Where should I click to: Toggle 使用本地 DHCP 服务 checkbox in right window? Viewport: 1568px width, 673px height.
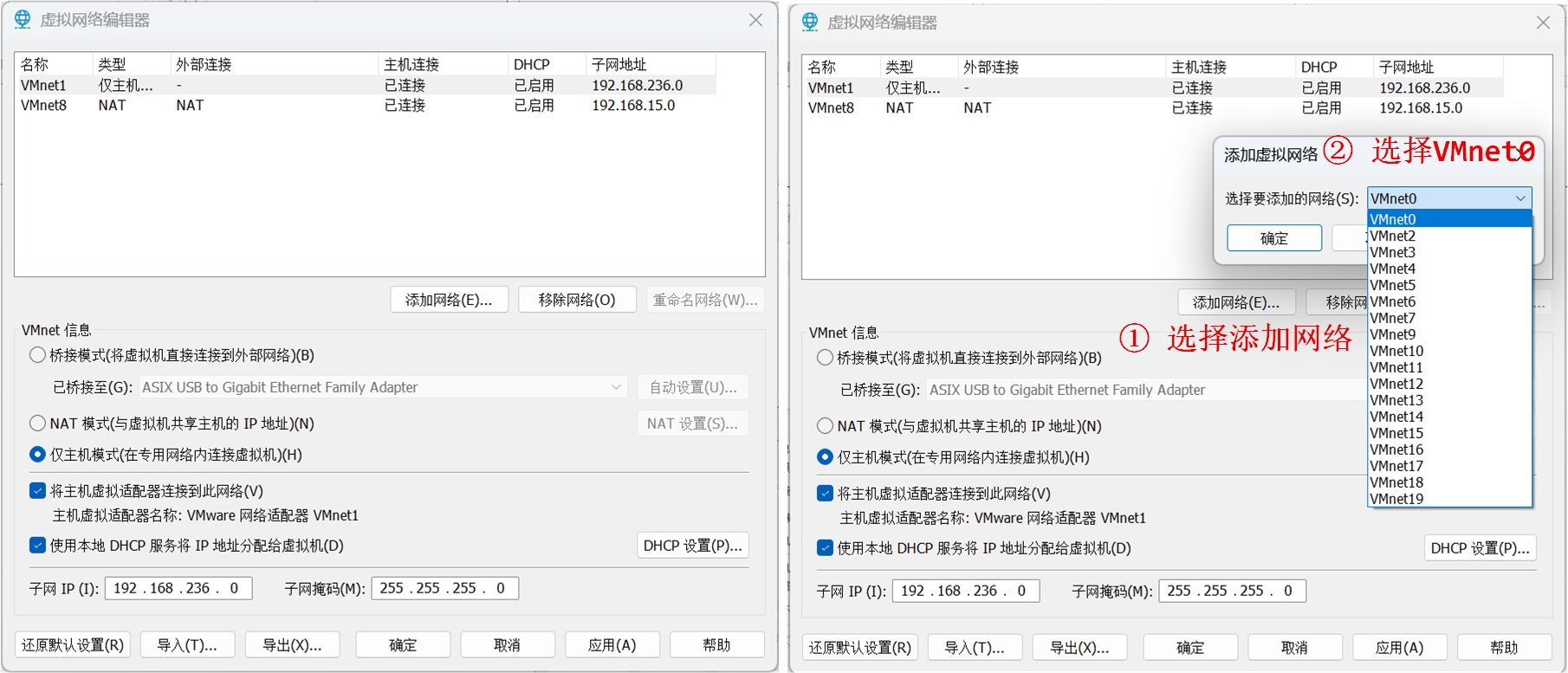click(x=825, y=548)
